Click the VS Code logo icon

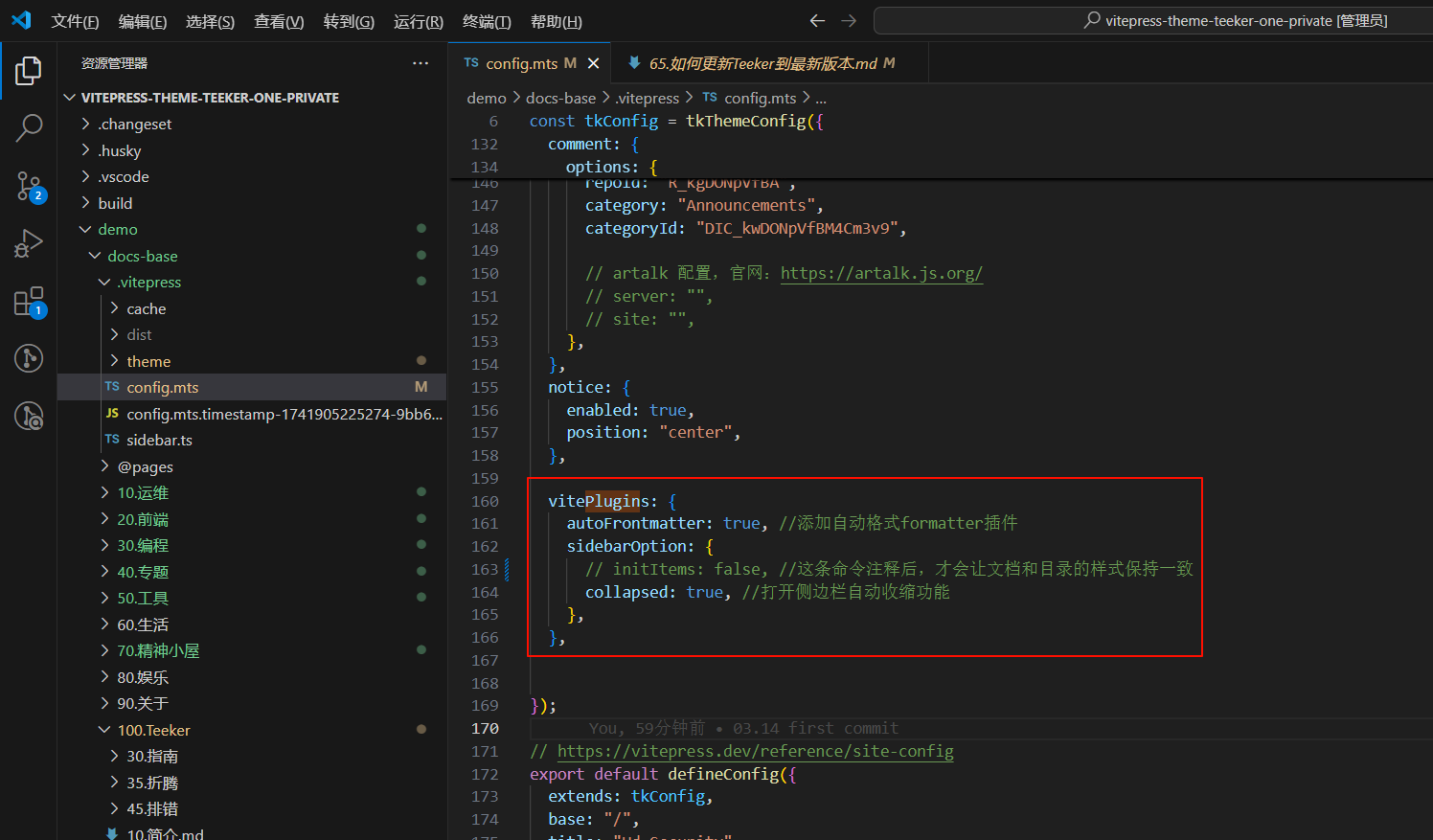tap(21, 20)
